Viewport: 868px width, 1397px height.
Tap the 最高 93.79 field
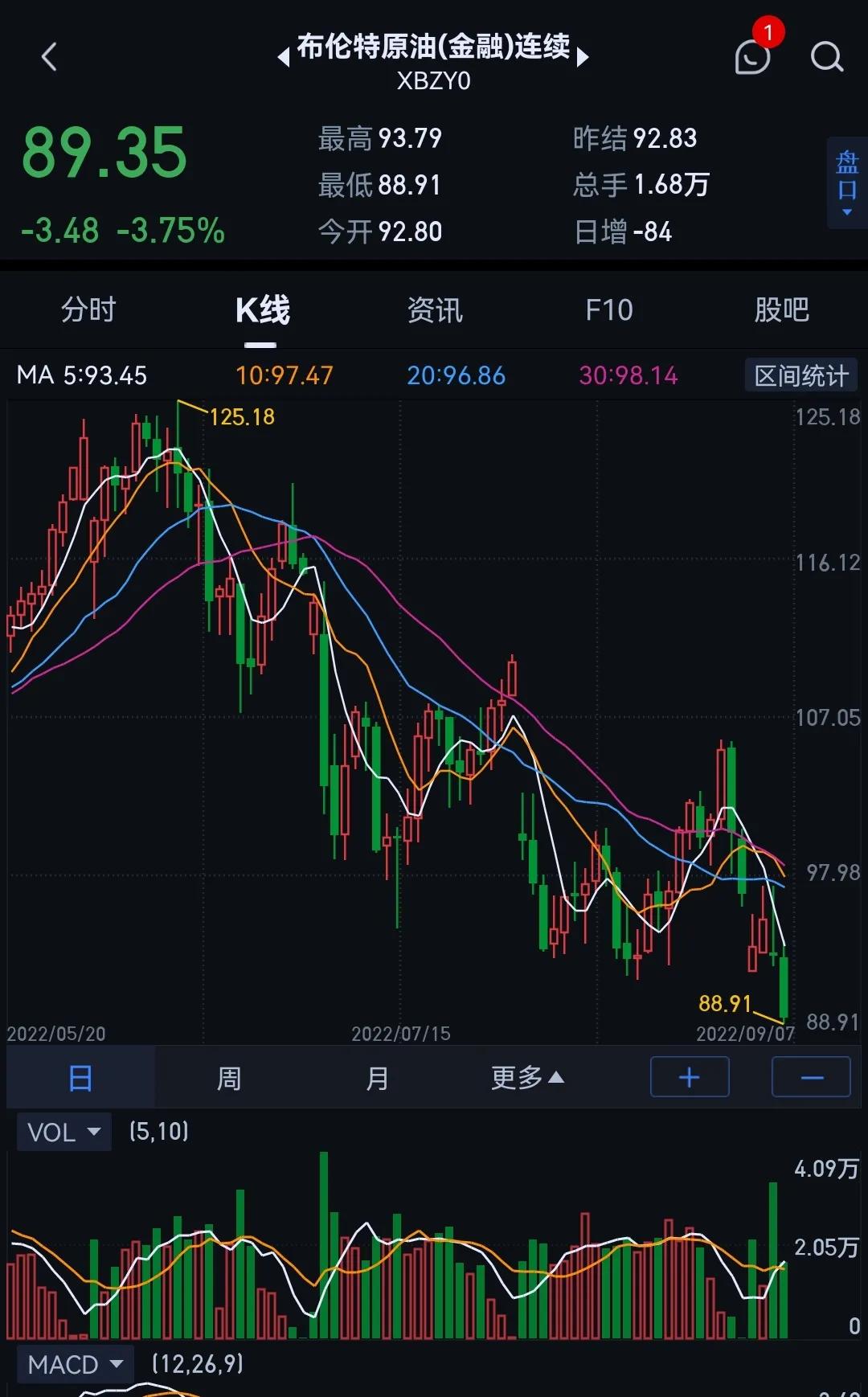(x=380, y=138)
